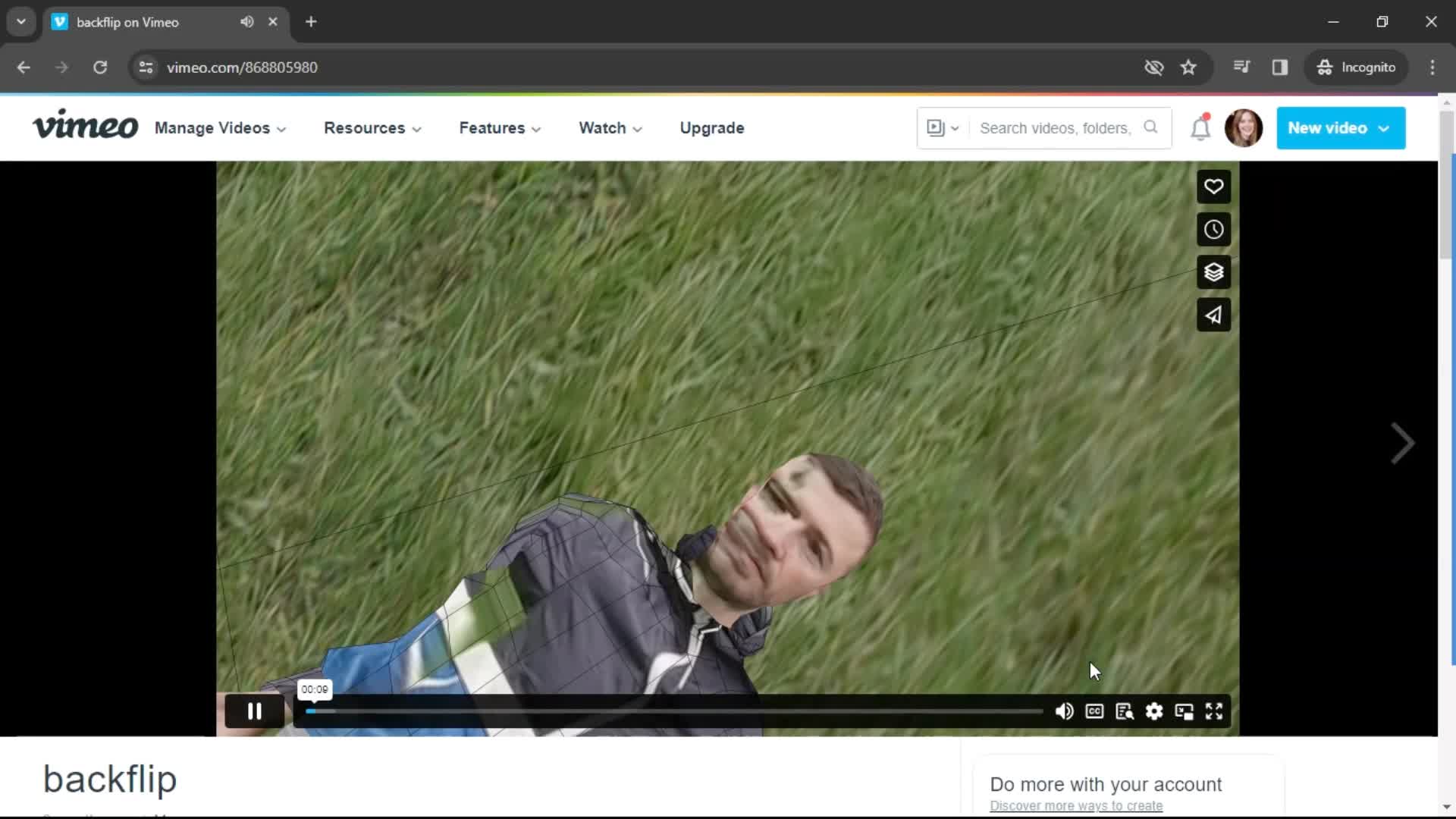
Task: Open transcript search icon in player
Action: pos(1125,711)
